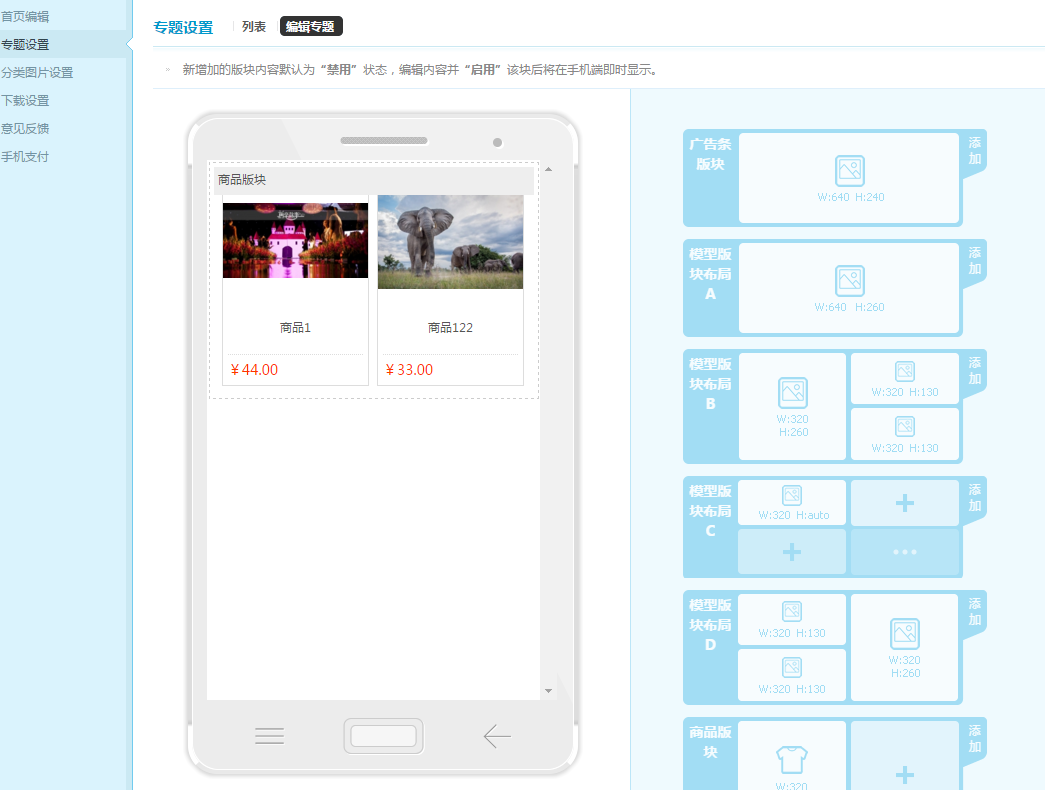Click image icon in layout A W:640 H:260

point(850,281)
